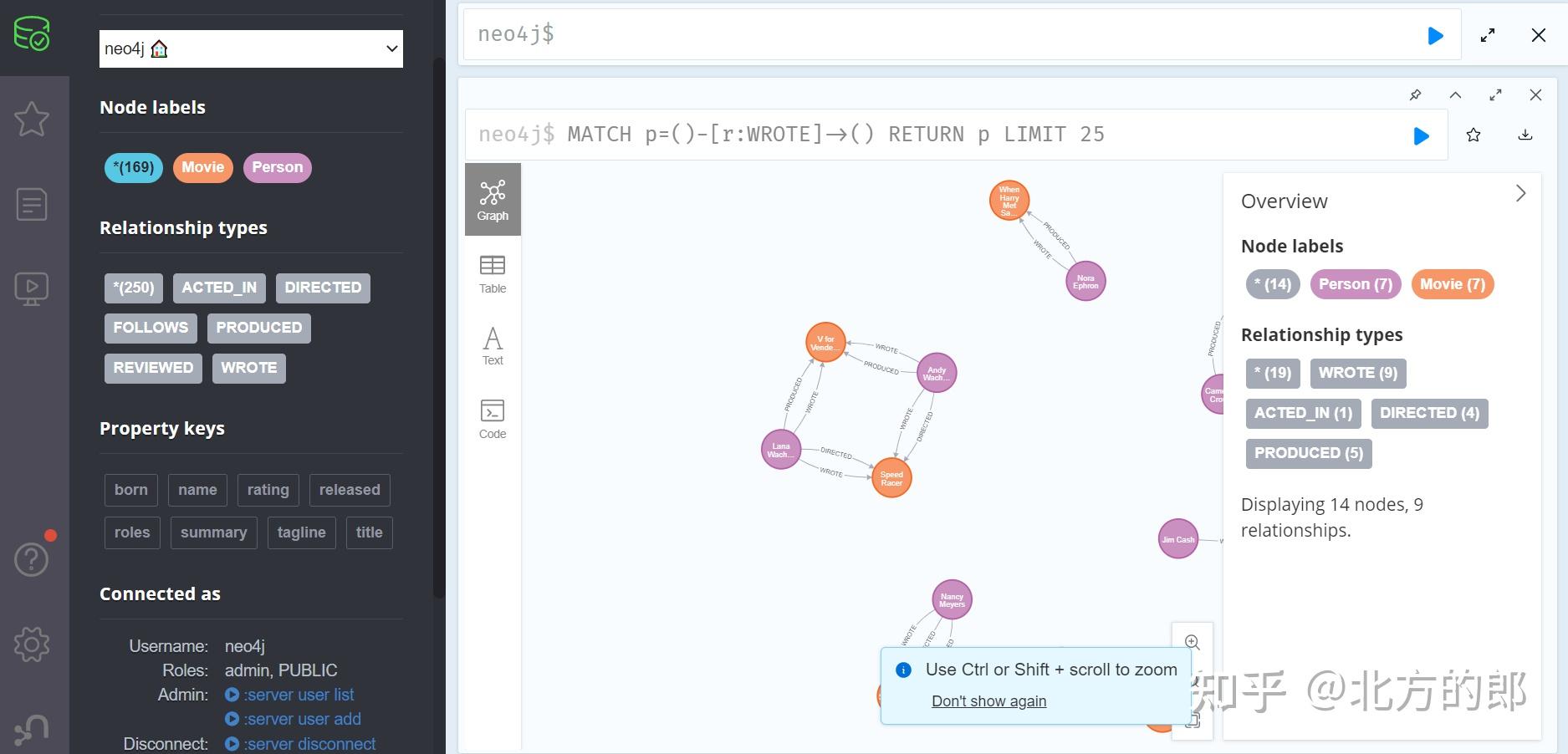Download the query result

(1525, 135)
